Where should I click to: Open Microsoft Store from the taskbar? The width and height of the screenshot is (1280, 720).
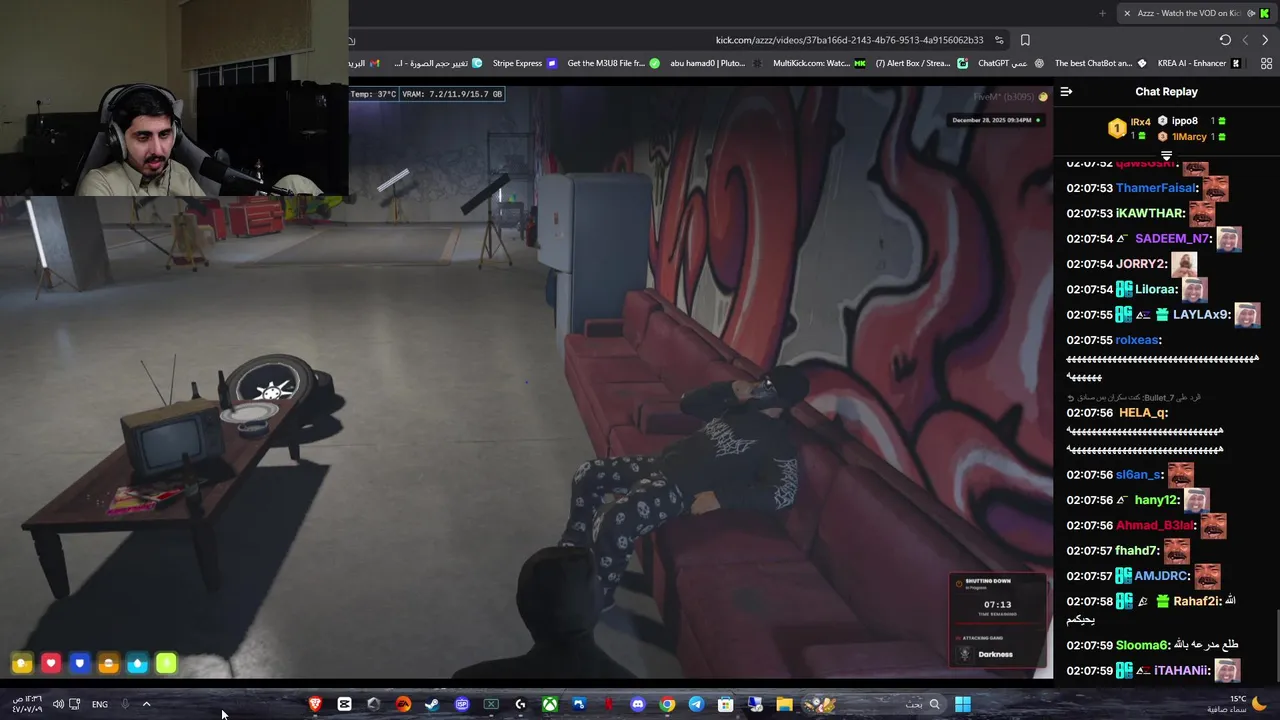[725, 704]
